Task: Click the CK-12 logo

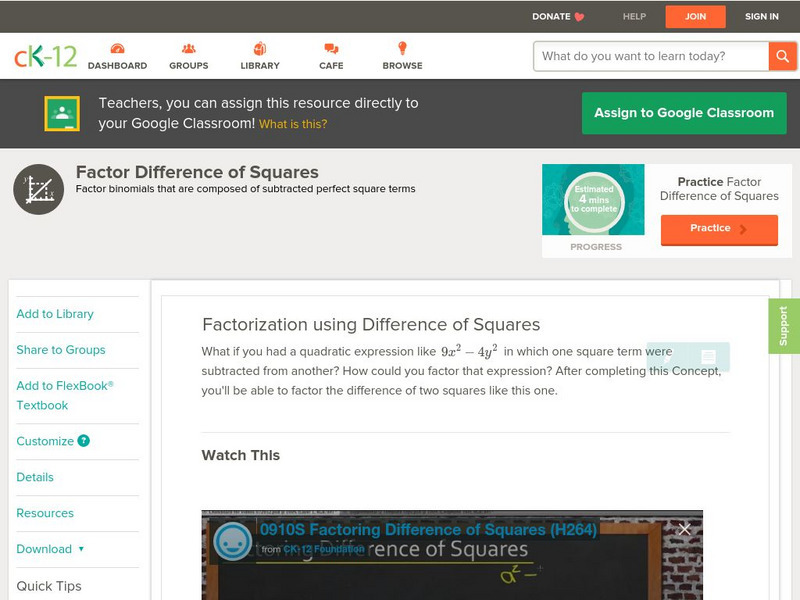Action: pyautogui.click(x=45, y=56)
